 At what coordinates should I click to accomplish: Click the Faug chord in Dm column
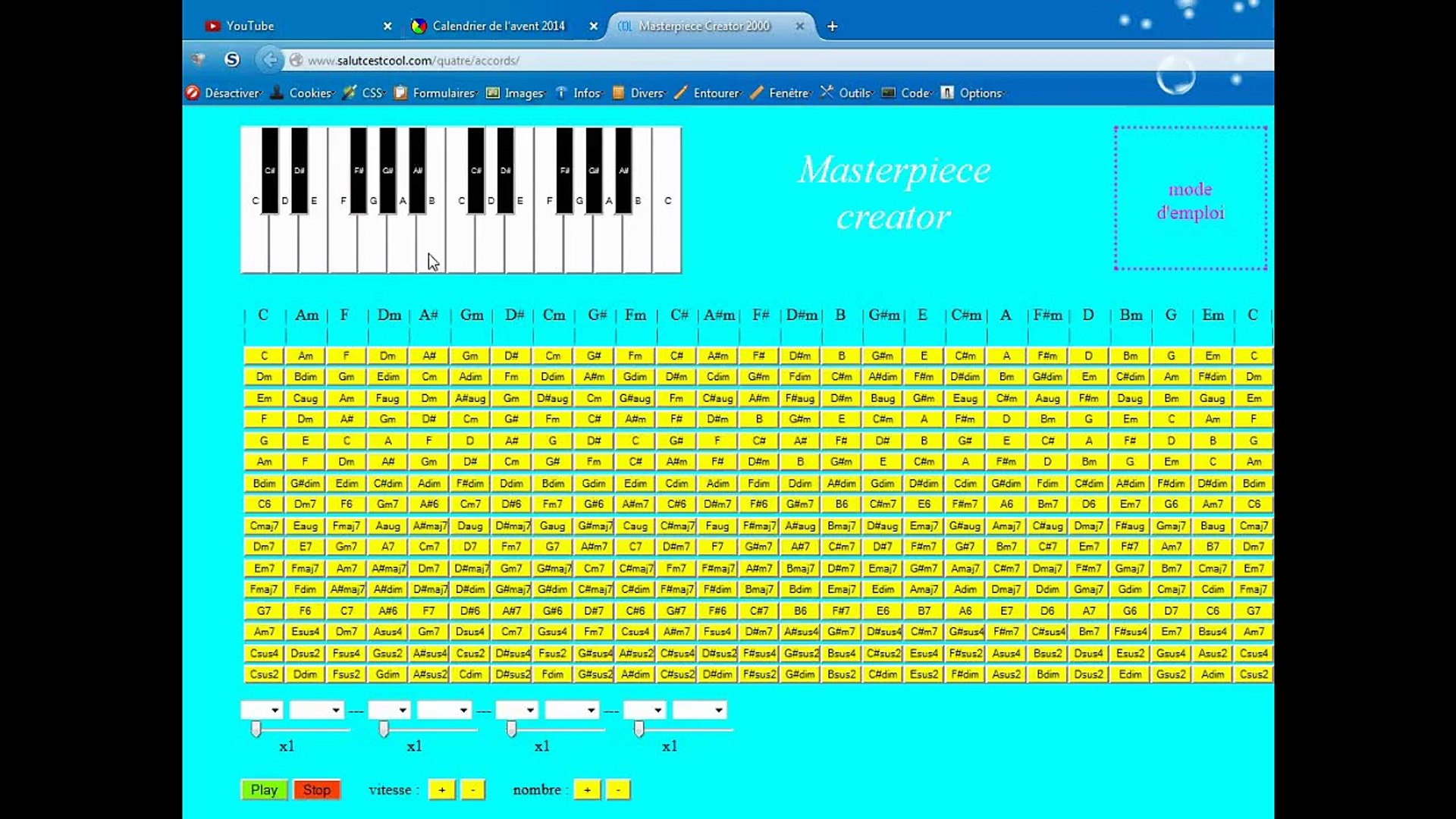pyautogui.click(x=388, y=398)
